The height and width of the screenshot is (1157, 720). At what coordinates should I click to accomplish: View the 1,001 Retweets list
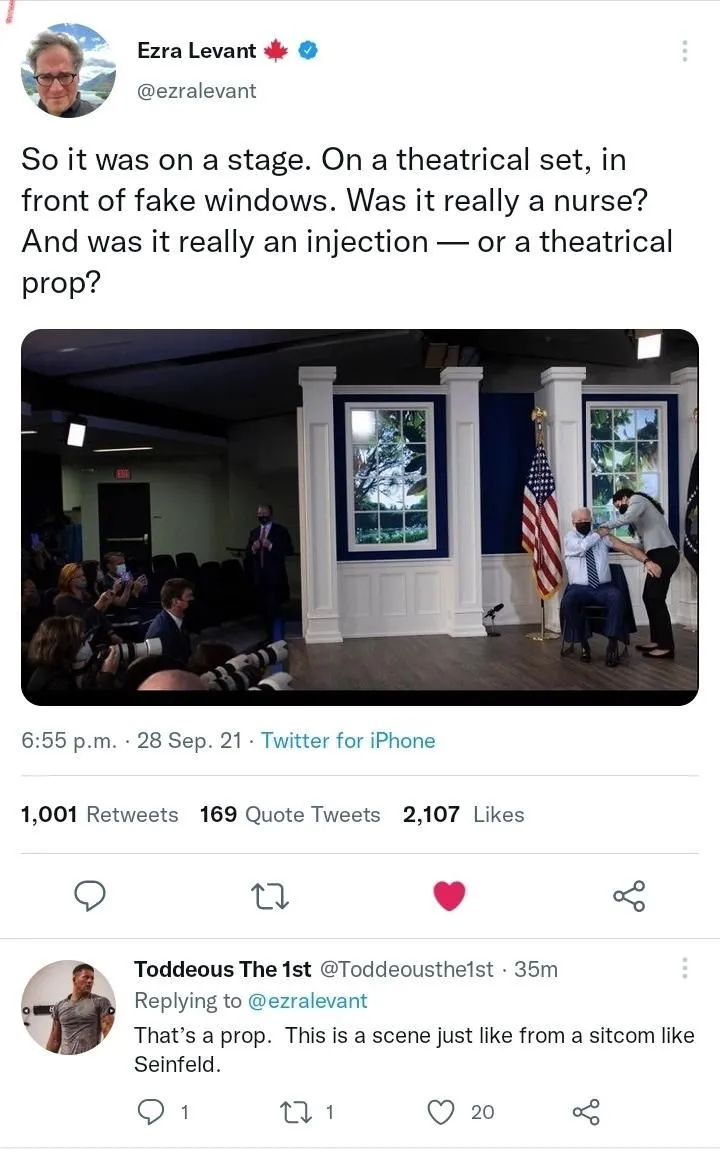click(99, 815)
